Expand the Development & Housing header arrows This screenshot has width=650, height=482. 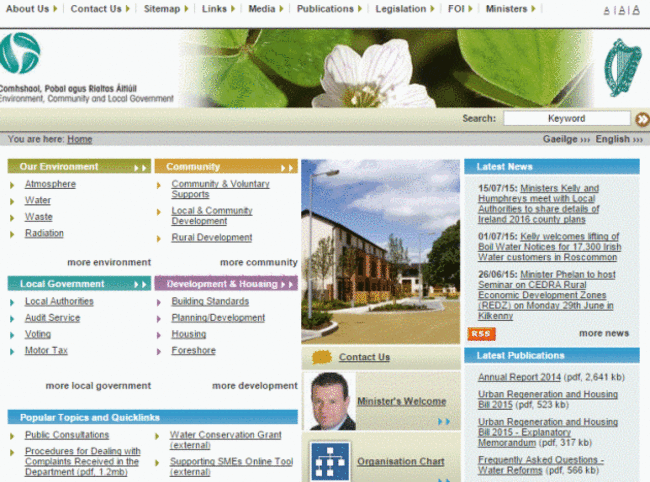[x=288, y=284]
